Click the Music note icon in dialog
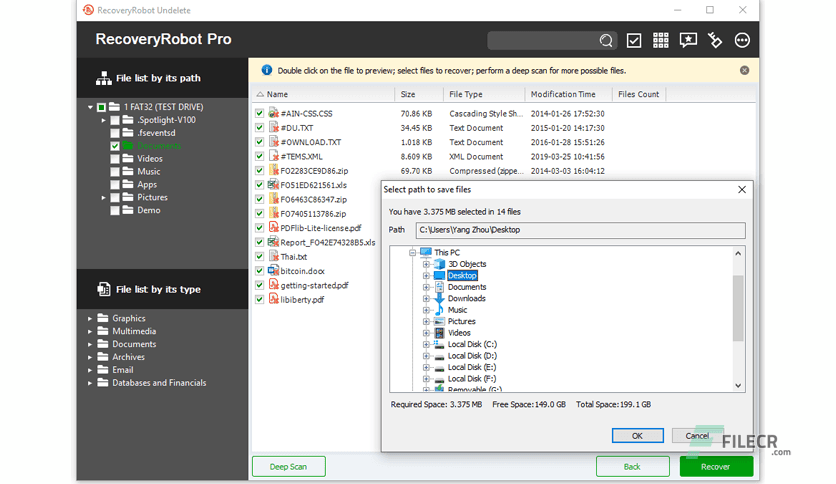Screen dimensions: 836x484 (439, 310)
